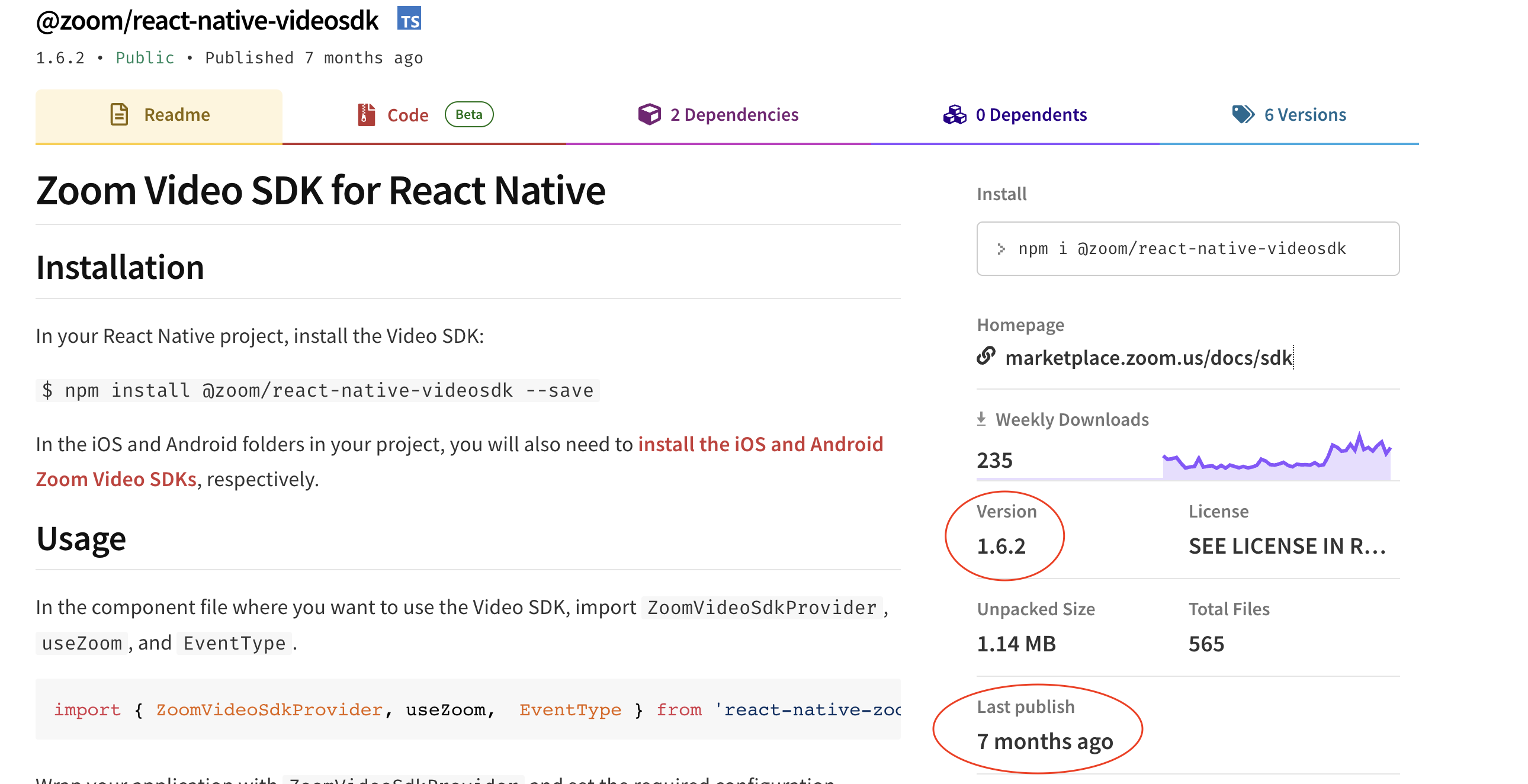Click the Readme document icon
Screen dimensions: 1528x784
[119, 114]
